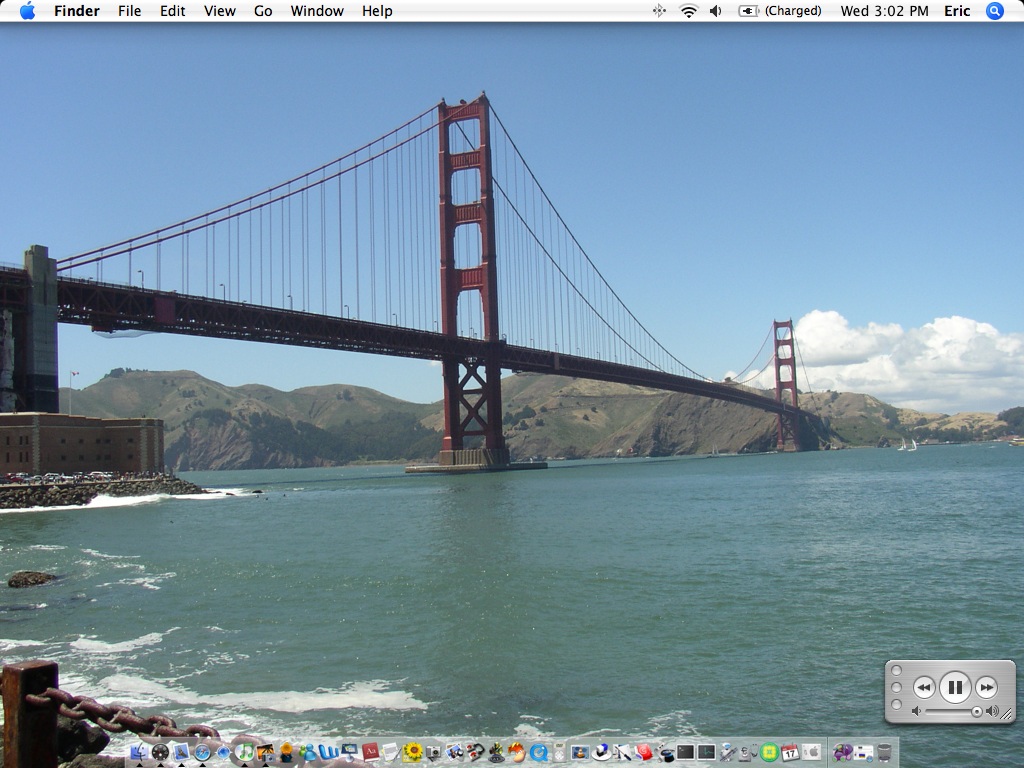
Task: Open the Go menu
Action: pyautogui.click(x=263, y=10)
